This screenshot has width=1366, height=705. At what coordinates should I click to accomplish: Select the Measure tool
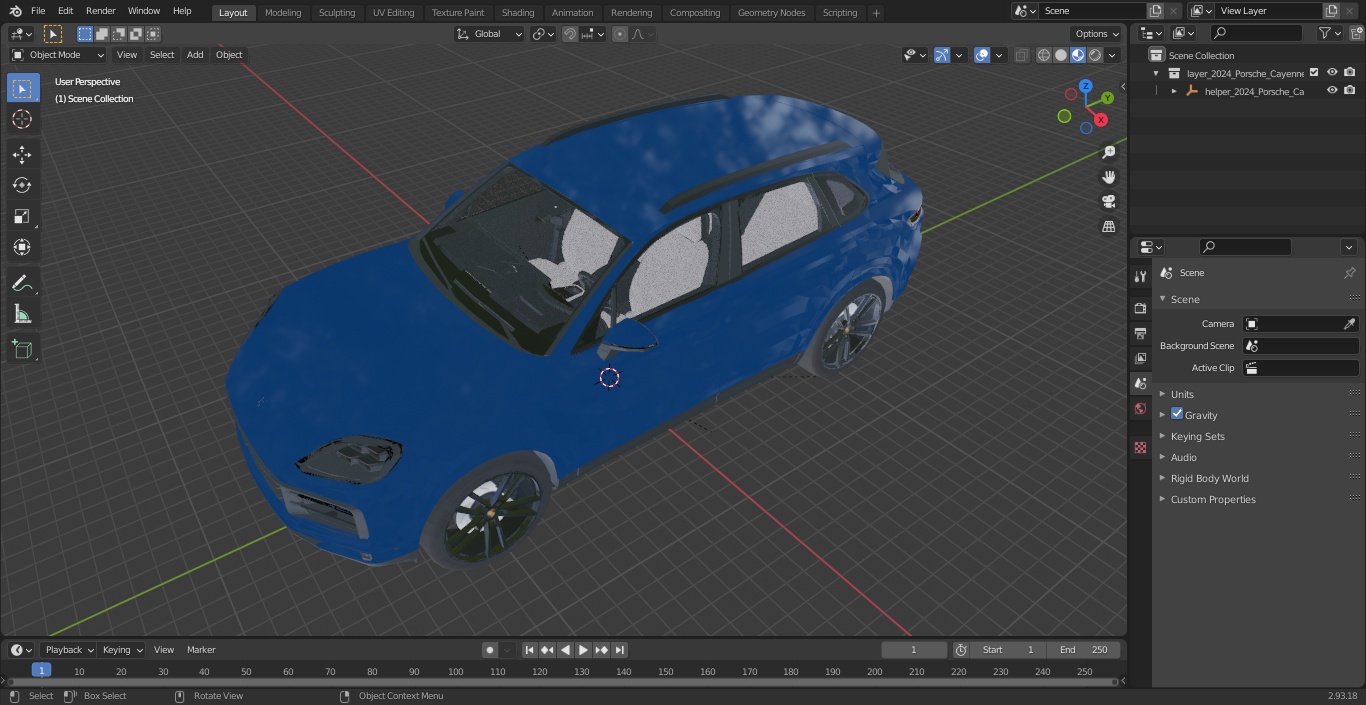(x=22, y=314)
